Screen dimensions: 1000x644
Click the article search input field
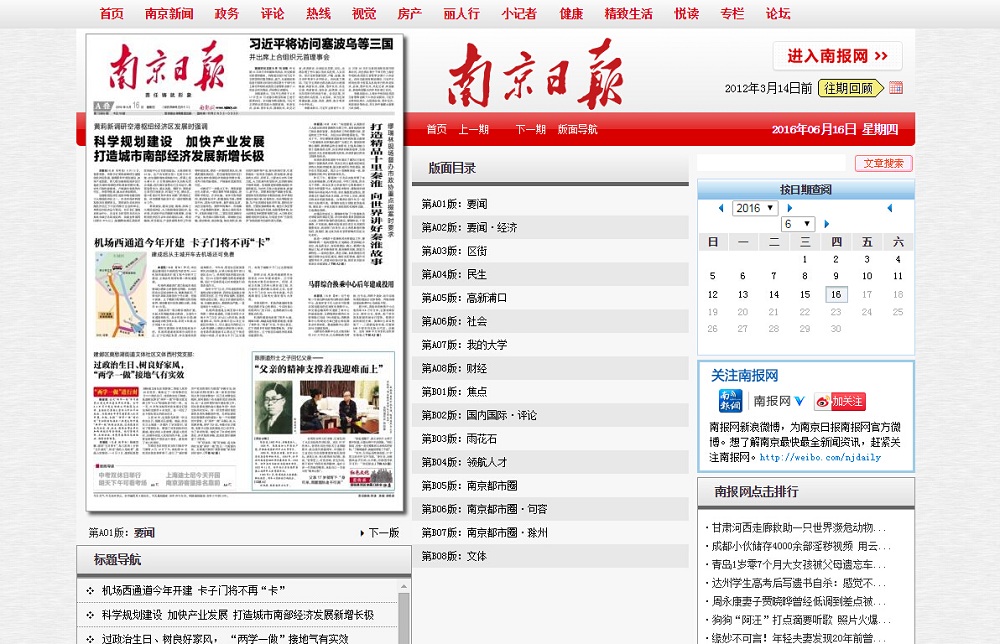(x=771, y=163)
